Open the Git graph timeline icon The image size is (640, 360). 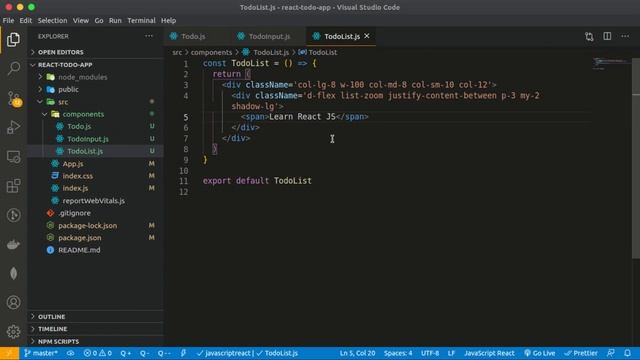[13, 215]
